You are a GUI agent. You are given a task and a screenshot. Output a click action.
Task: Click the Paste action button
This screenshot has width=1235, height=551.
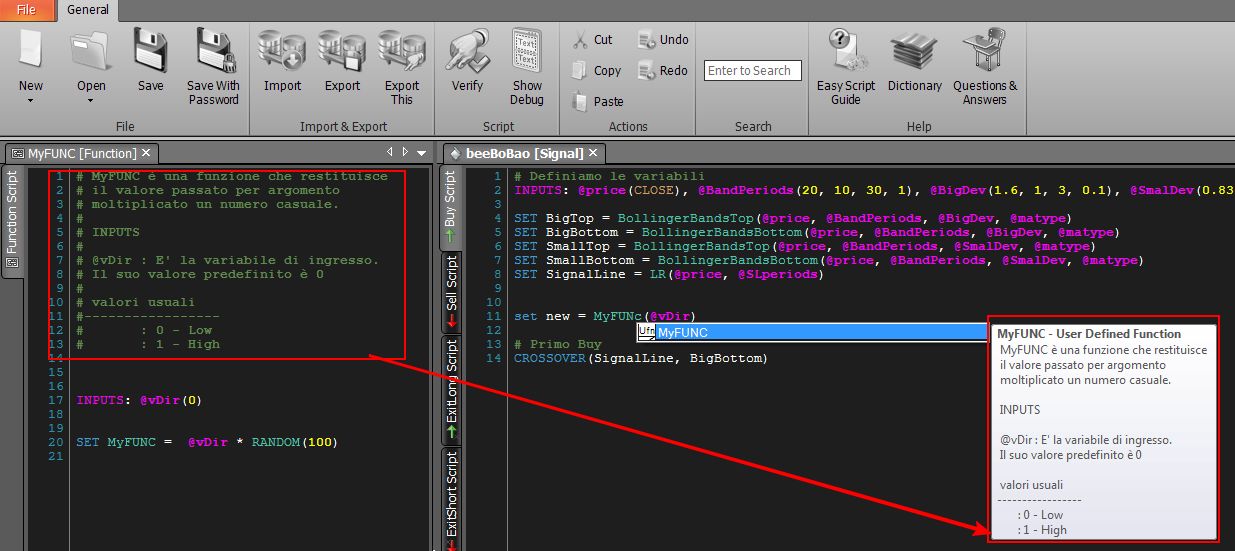(x=597, y=101)
